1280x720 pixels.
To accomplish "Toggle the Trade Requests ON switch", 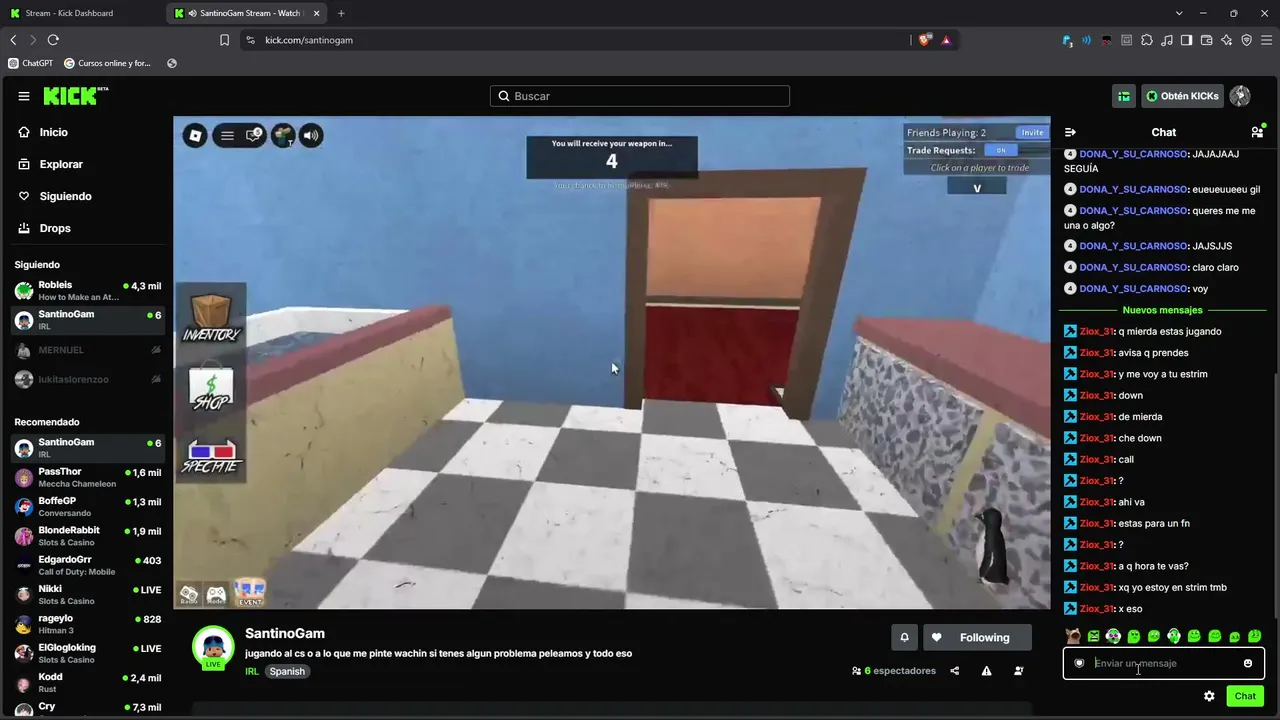I will click(1001, 150).
